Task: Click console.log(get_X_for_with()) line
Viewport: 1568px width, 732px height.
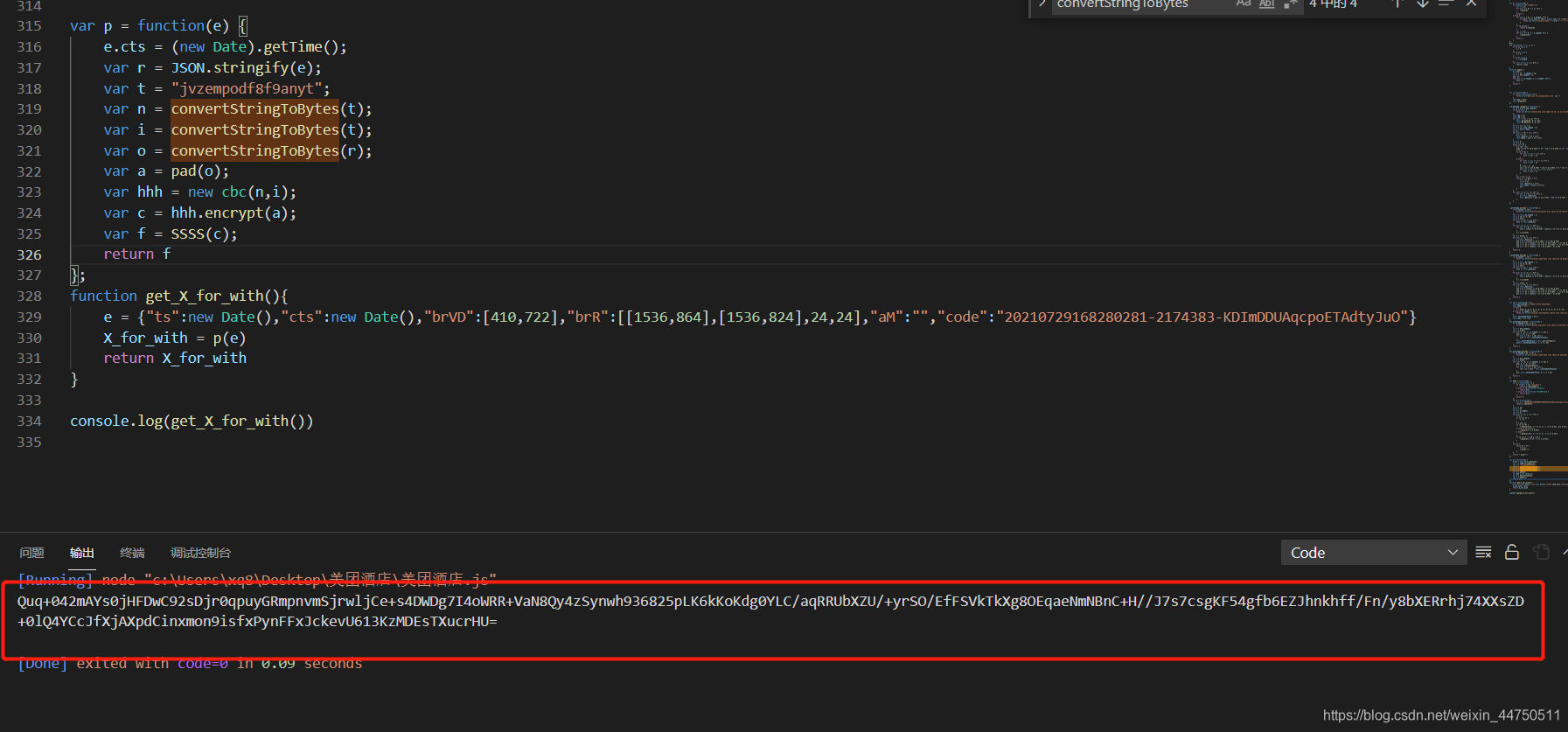Action: (192, 421)
